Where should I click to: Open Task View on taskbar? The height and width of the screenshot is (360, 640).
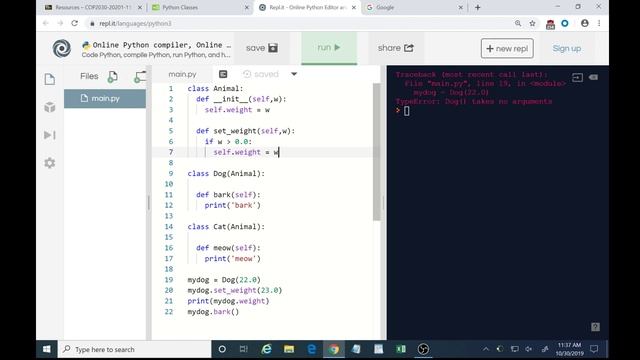coord(244,349)
